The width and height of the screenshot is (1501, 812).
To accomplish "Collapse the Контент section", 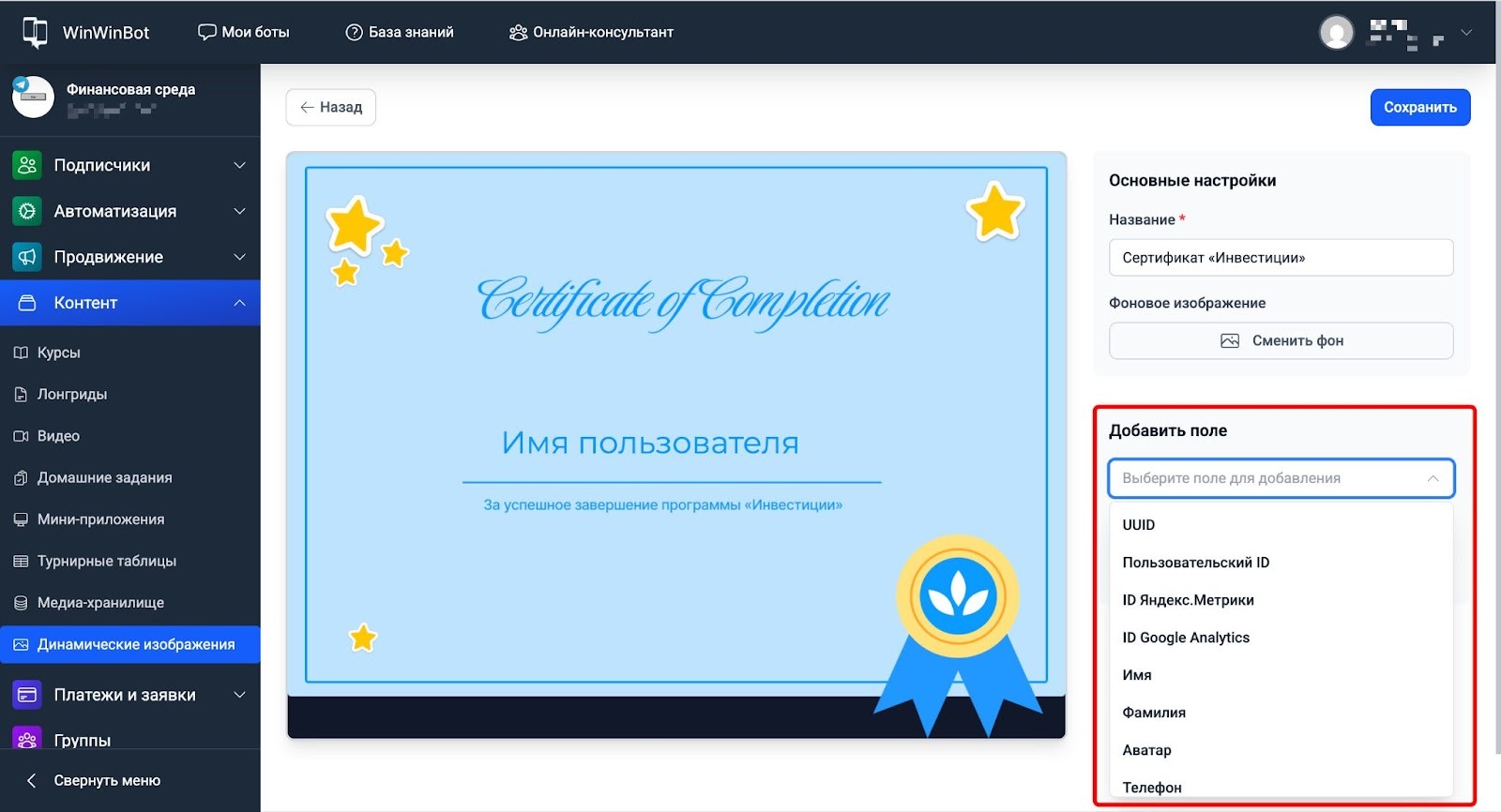I will 239,303.
